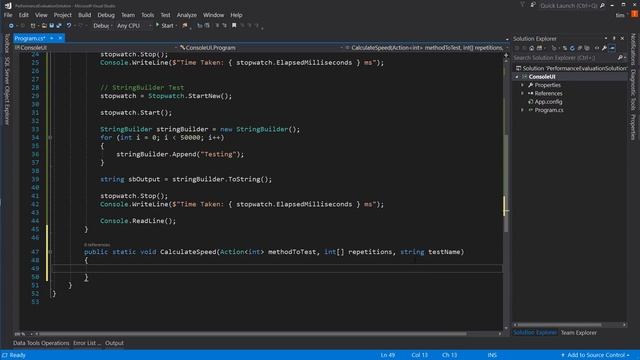
Task: Click the green Start debugging button
Action: (x=165, y=26)
